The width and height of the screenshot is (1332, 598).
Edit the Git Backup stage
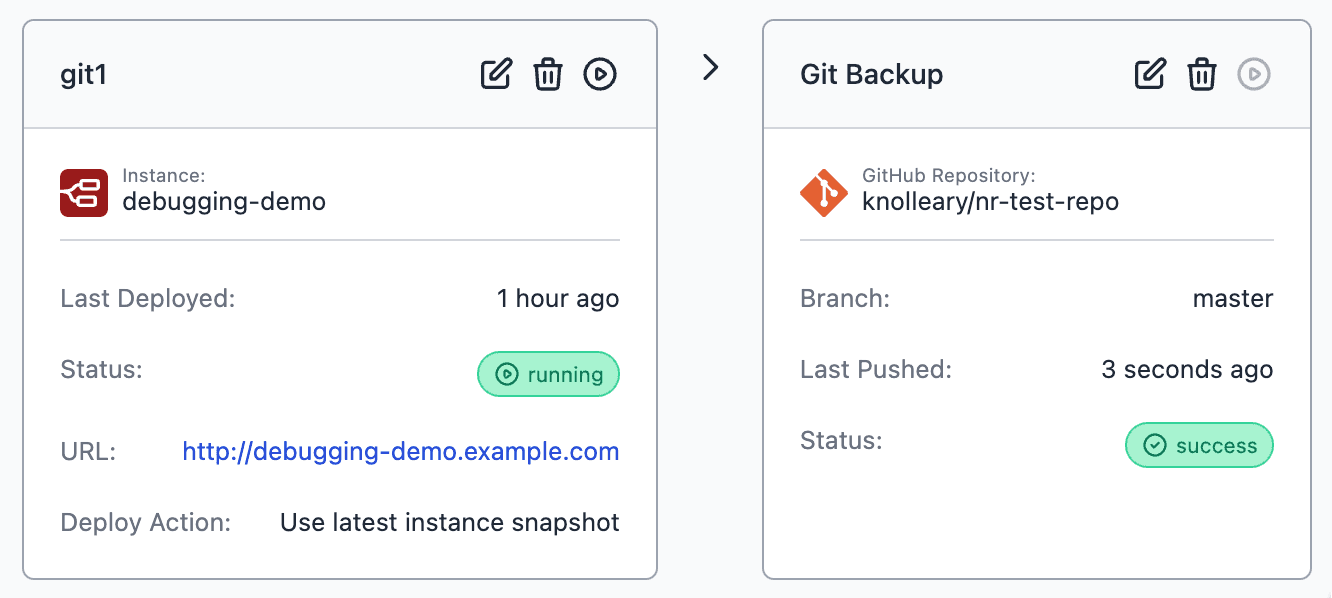pos(1150,73)
